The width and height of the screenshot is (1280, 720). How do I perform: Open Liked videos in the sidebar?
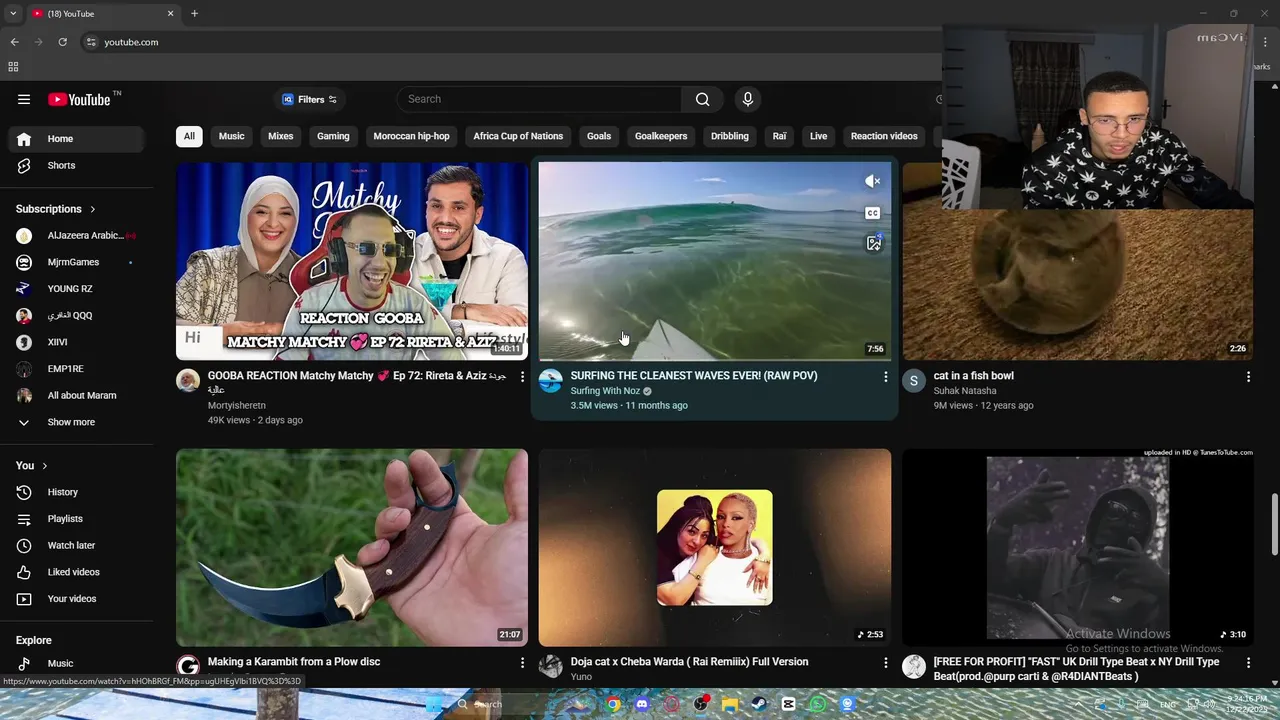76,572
